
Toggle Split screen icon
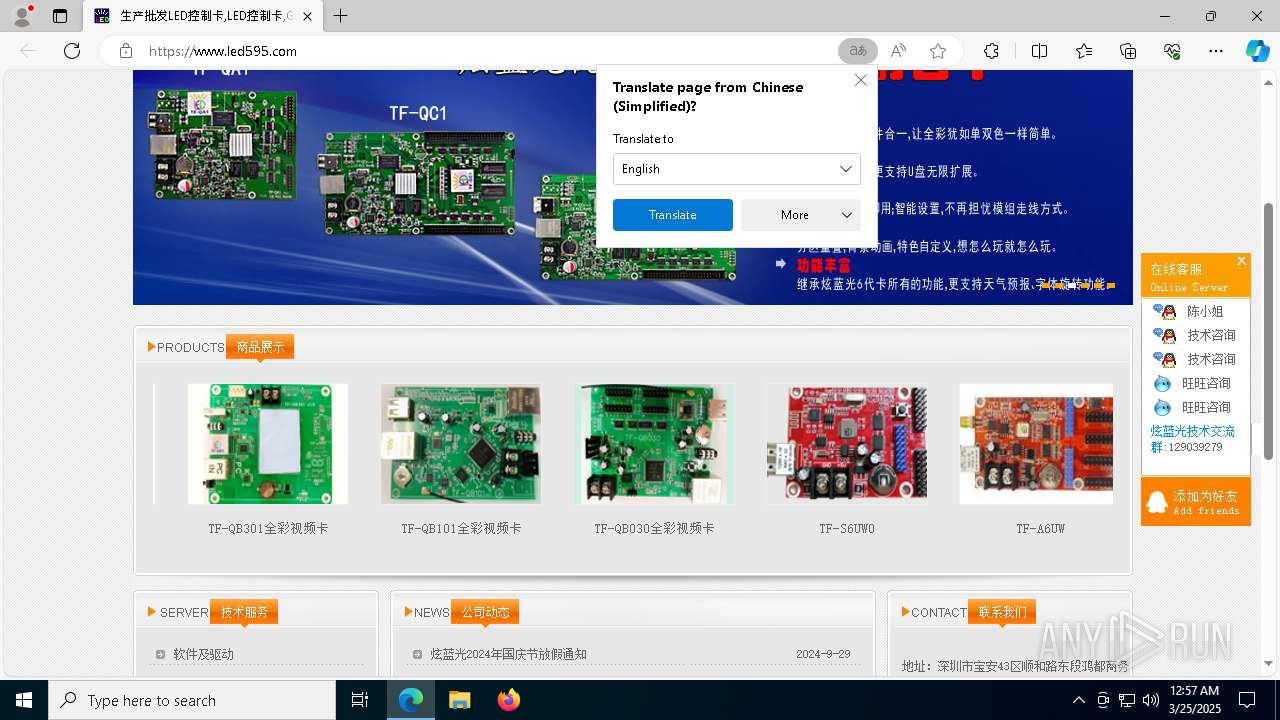pos(1039,51)
